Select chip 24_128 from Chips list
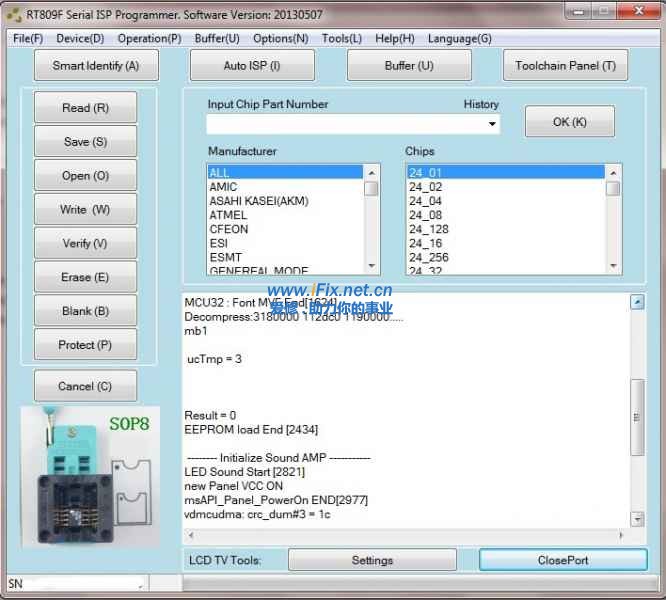666x600 pixels. point(428,229)
